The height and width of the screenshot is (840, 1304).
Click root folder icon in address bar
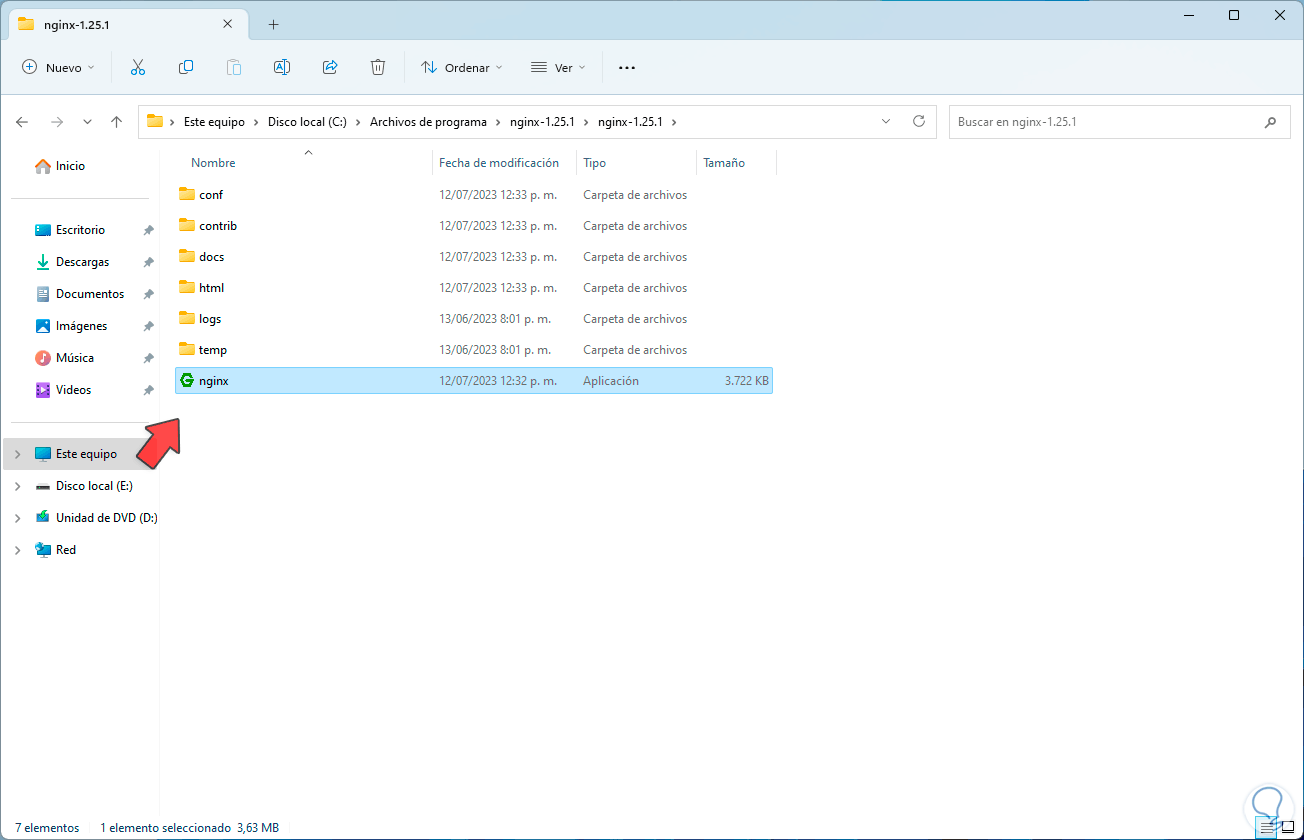pyautogui.click(x=154, y=122)
